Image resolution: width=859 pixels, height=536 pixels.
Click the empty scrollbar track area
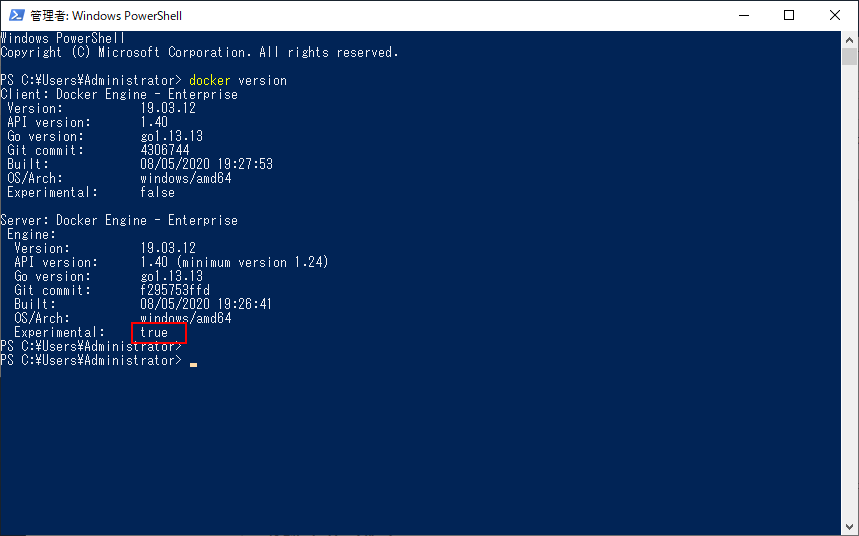[849, 290]
